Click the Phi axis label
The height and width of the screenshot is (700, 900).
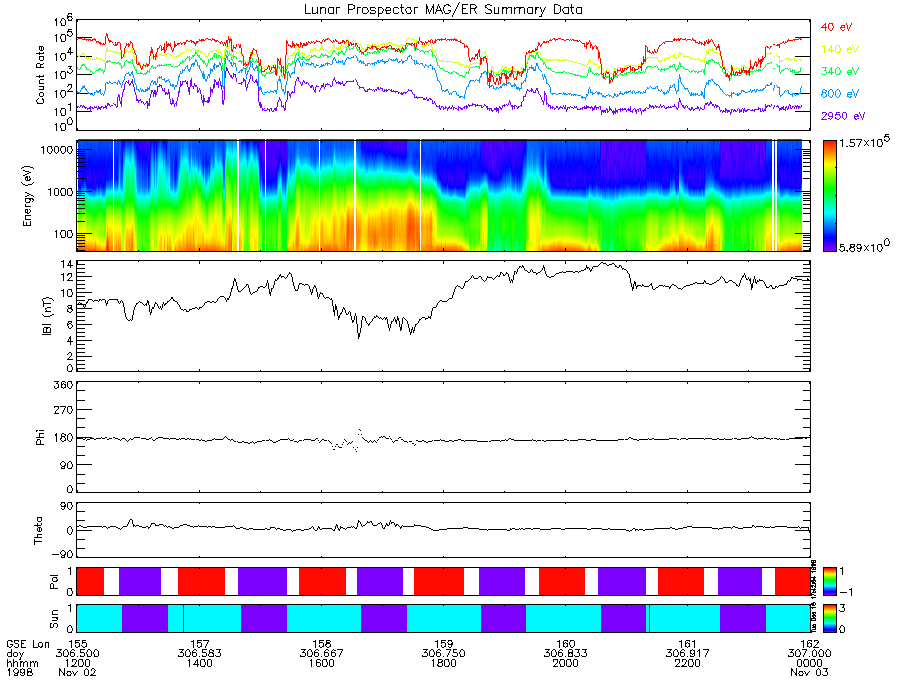click(x=40, y=437)
